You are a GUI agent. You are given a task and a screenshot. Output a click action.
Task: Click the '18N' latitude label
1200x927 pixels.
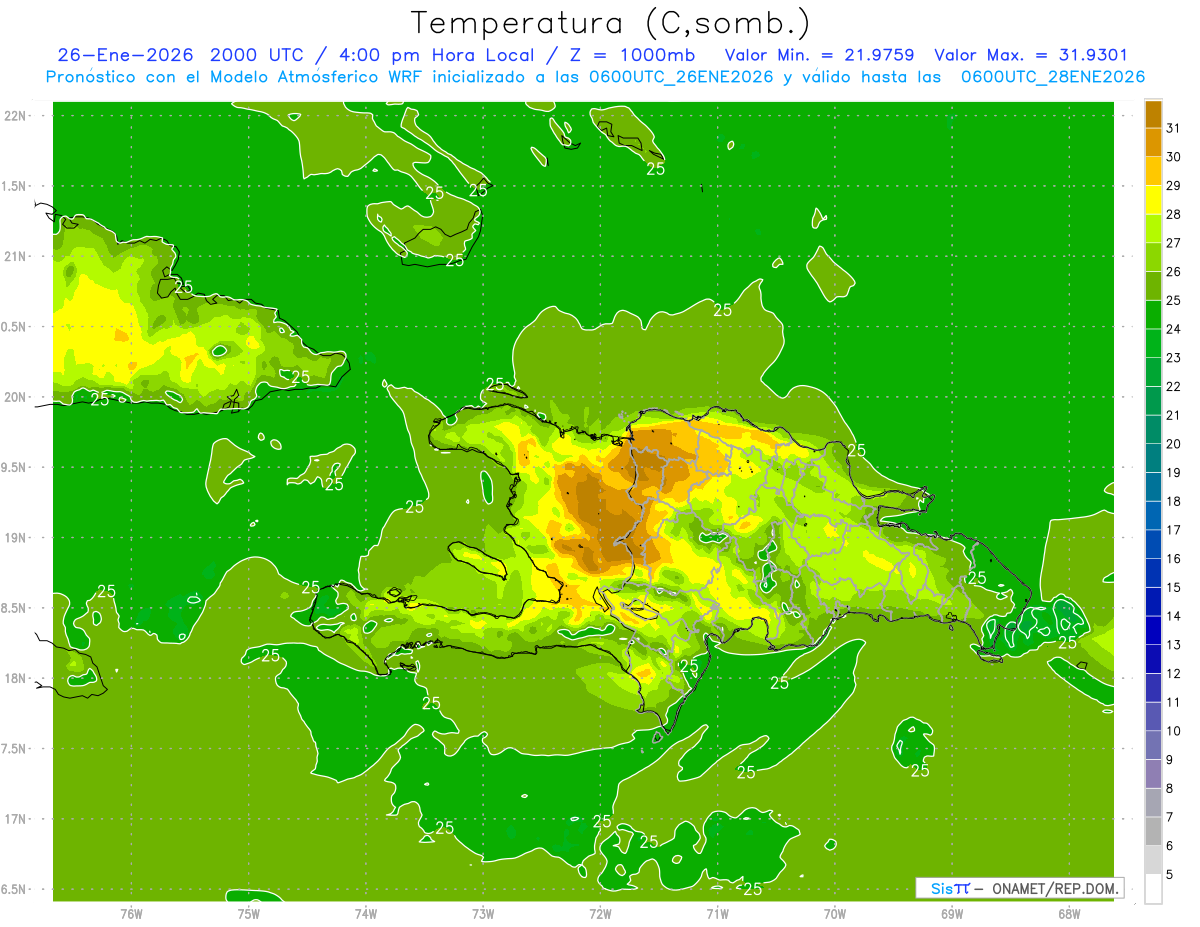click(x=16, y=678)
